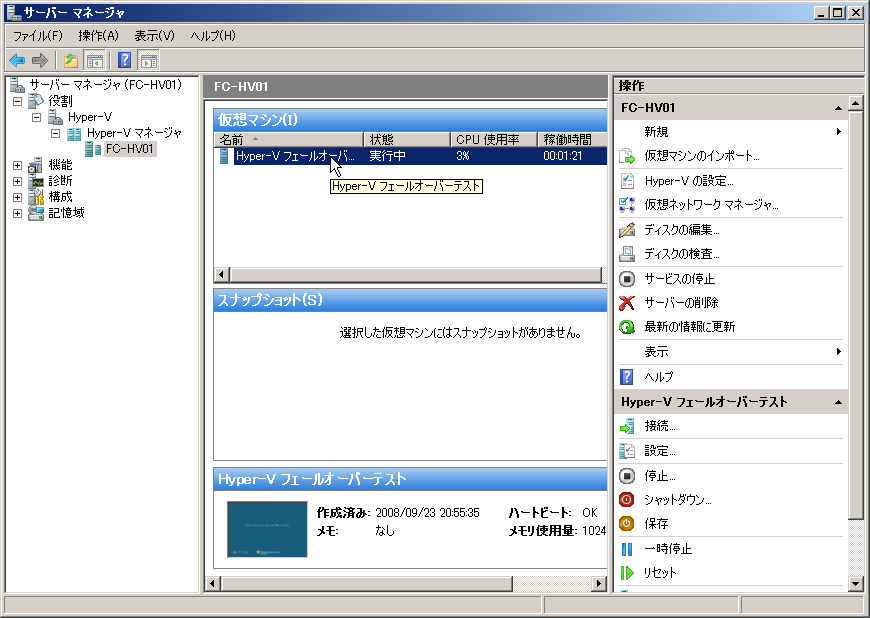This screenshot has height=618, width=870.
Task: Click the 接続 connect icon
Action: (626, 426)
